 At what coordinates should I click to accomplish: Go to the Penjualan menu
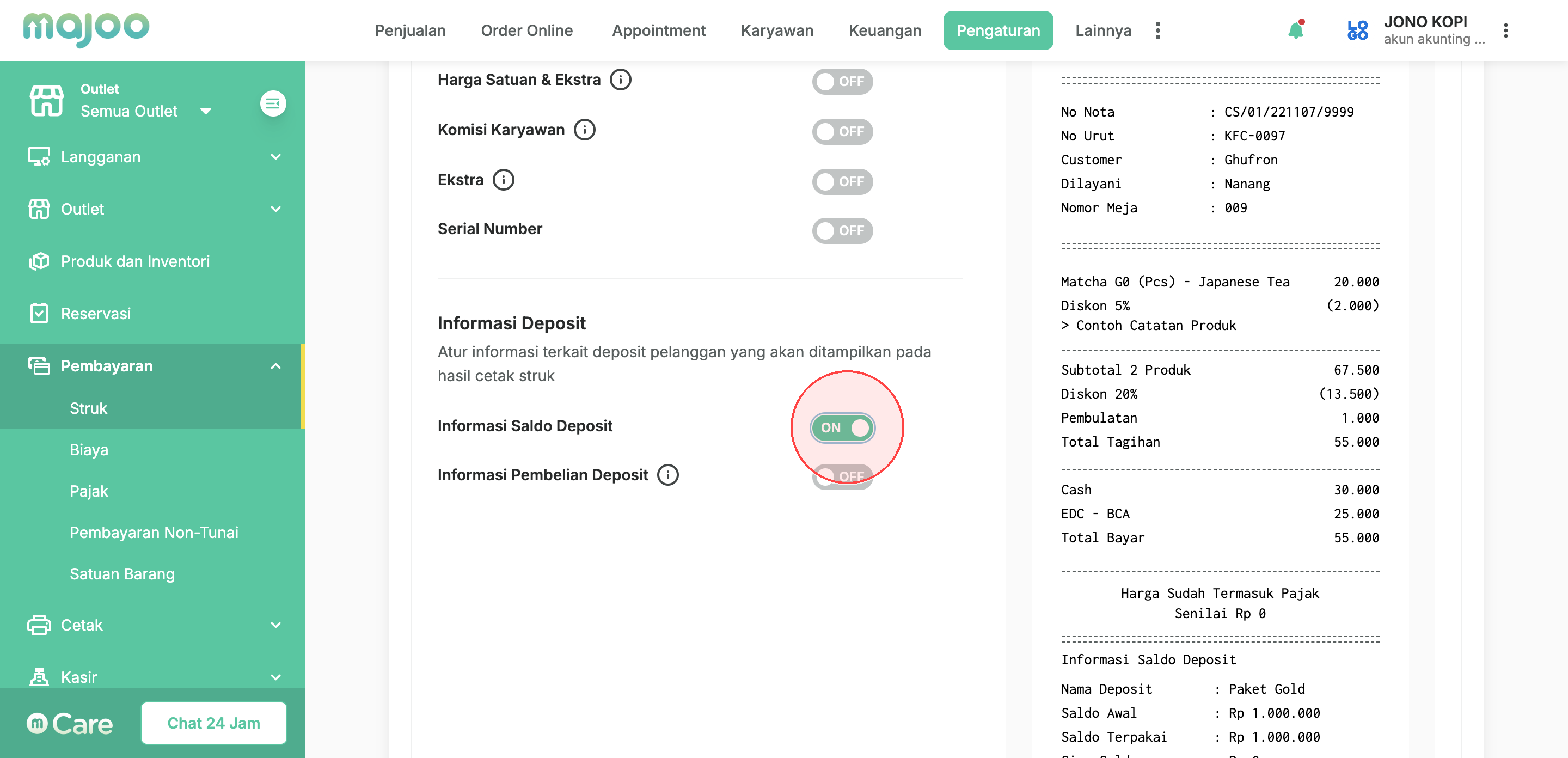coord(409,30)
